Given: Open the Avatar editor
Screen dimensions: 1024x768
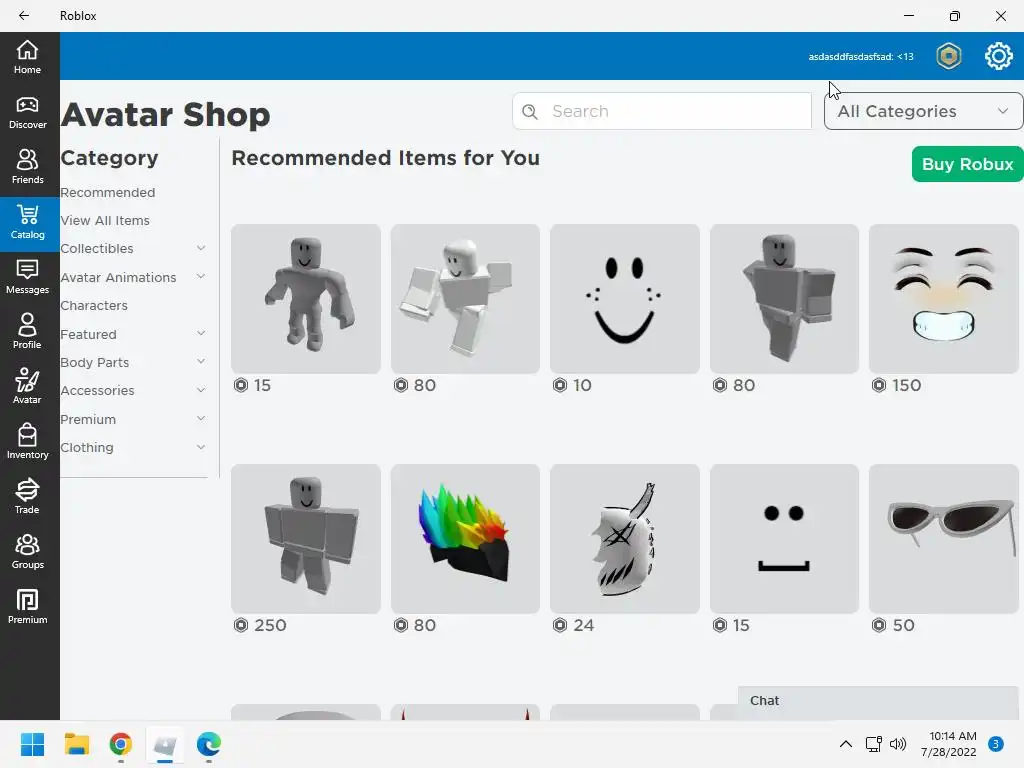Looking at the screenshot, I should (x=27, y=387).
